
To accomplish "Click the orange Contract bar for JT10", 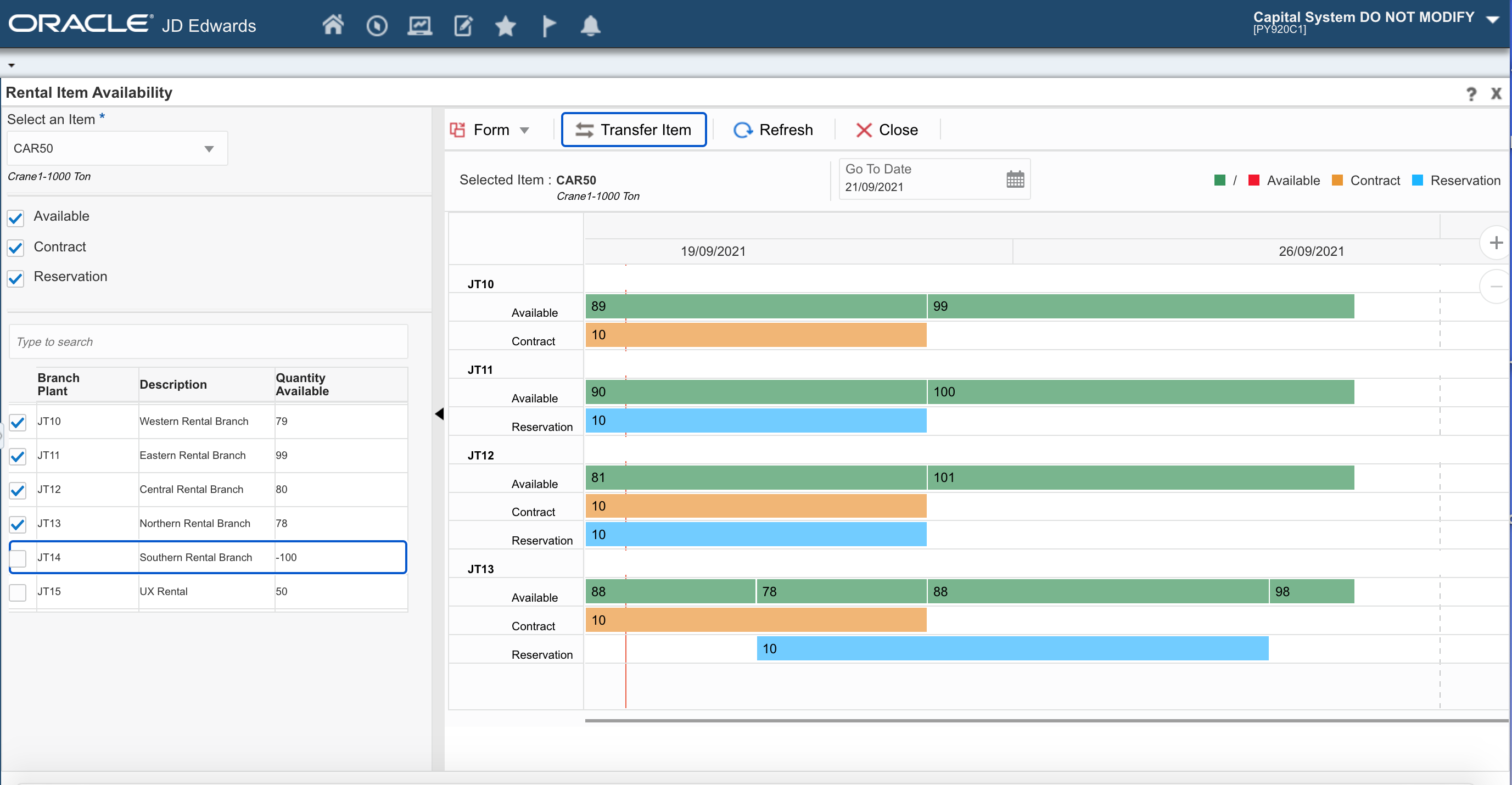I will click(x=755, y=335).
